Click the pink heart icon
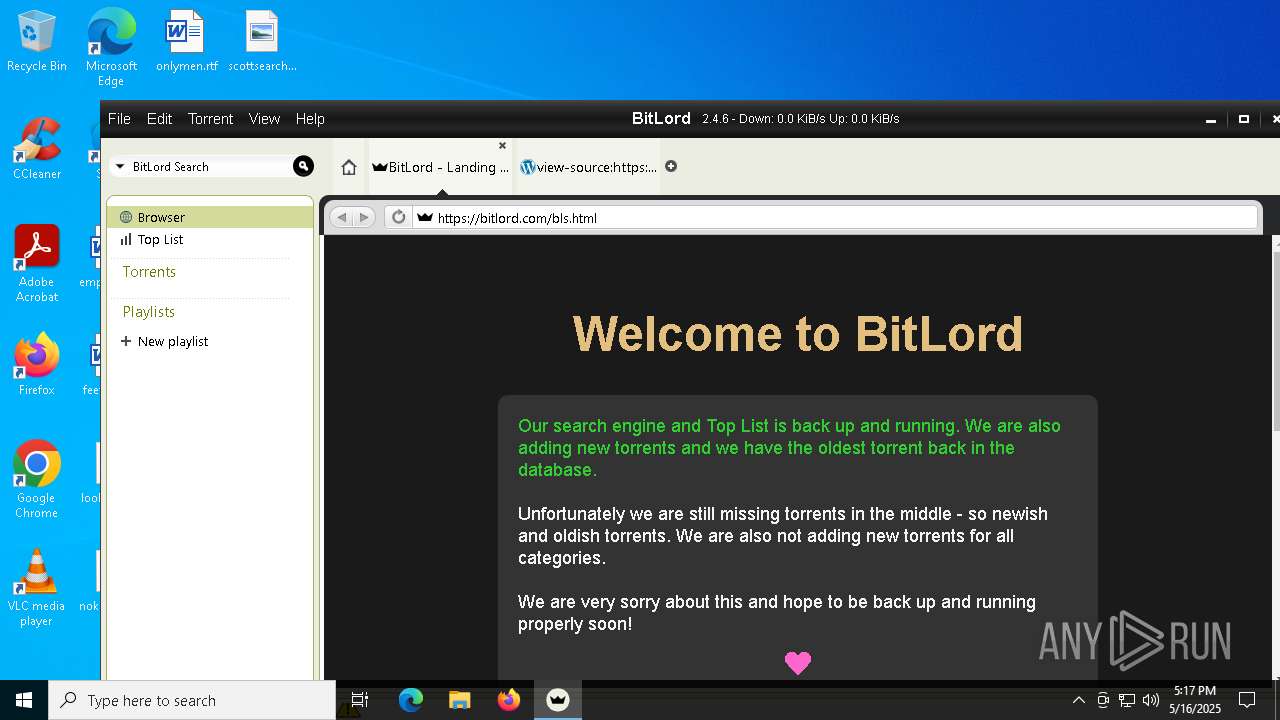This screenshot has height=720, width=1280. (x=797, y=662)
